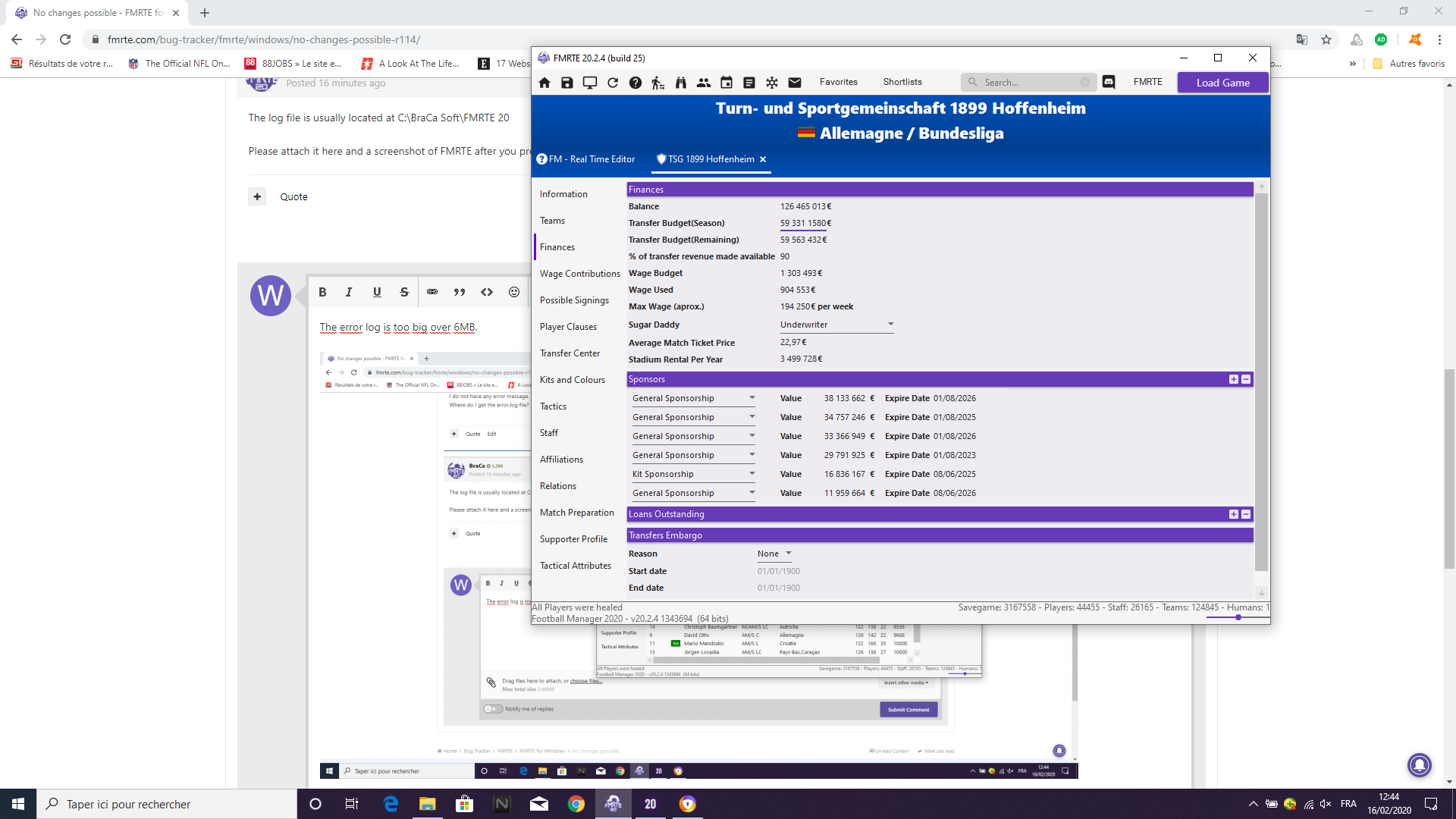Screen dimensions: 1456x819
Task: Select the Information section
Action: 563,194
